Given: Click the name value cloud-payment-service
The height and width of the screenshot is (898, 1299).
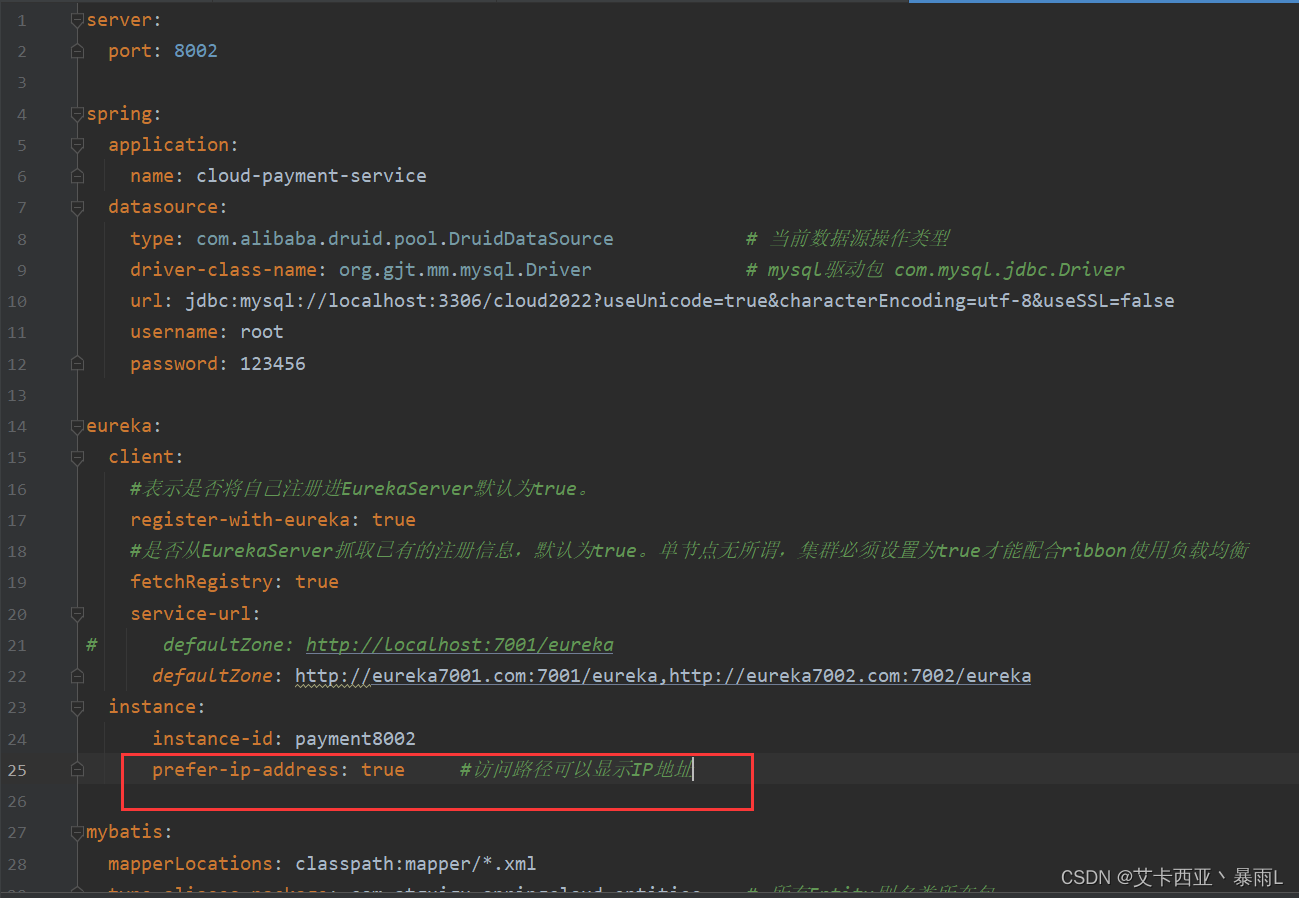Looking at the screenshot, I should [x=311, y=175].
